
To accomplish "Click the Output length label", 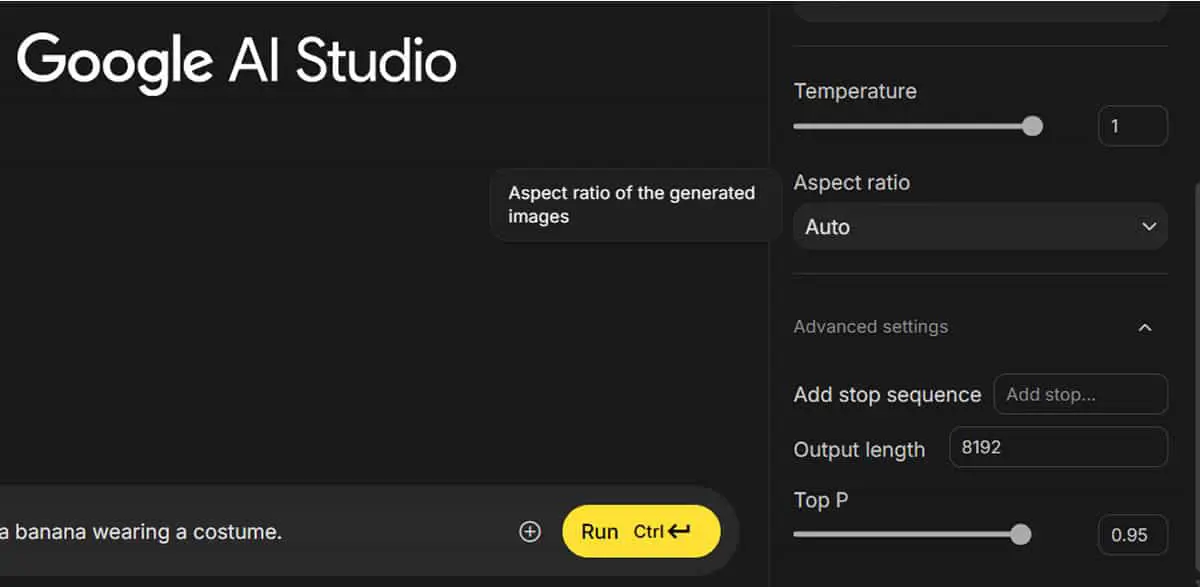I will pos(859,450).
